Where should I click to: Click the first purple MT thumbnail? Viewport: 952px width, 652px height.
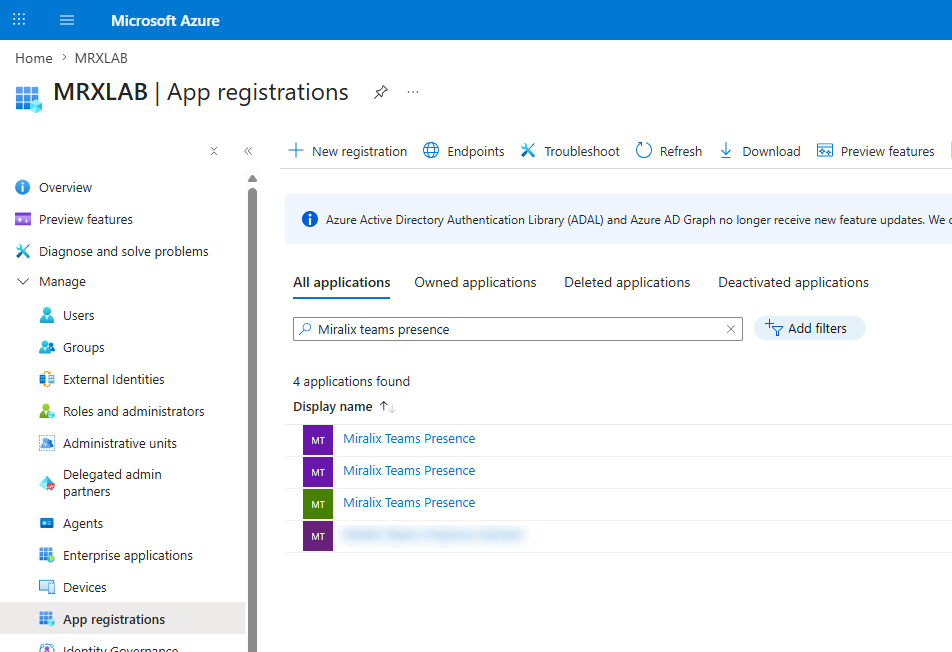tap(318, 440)
